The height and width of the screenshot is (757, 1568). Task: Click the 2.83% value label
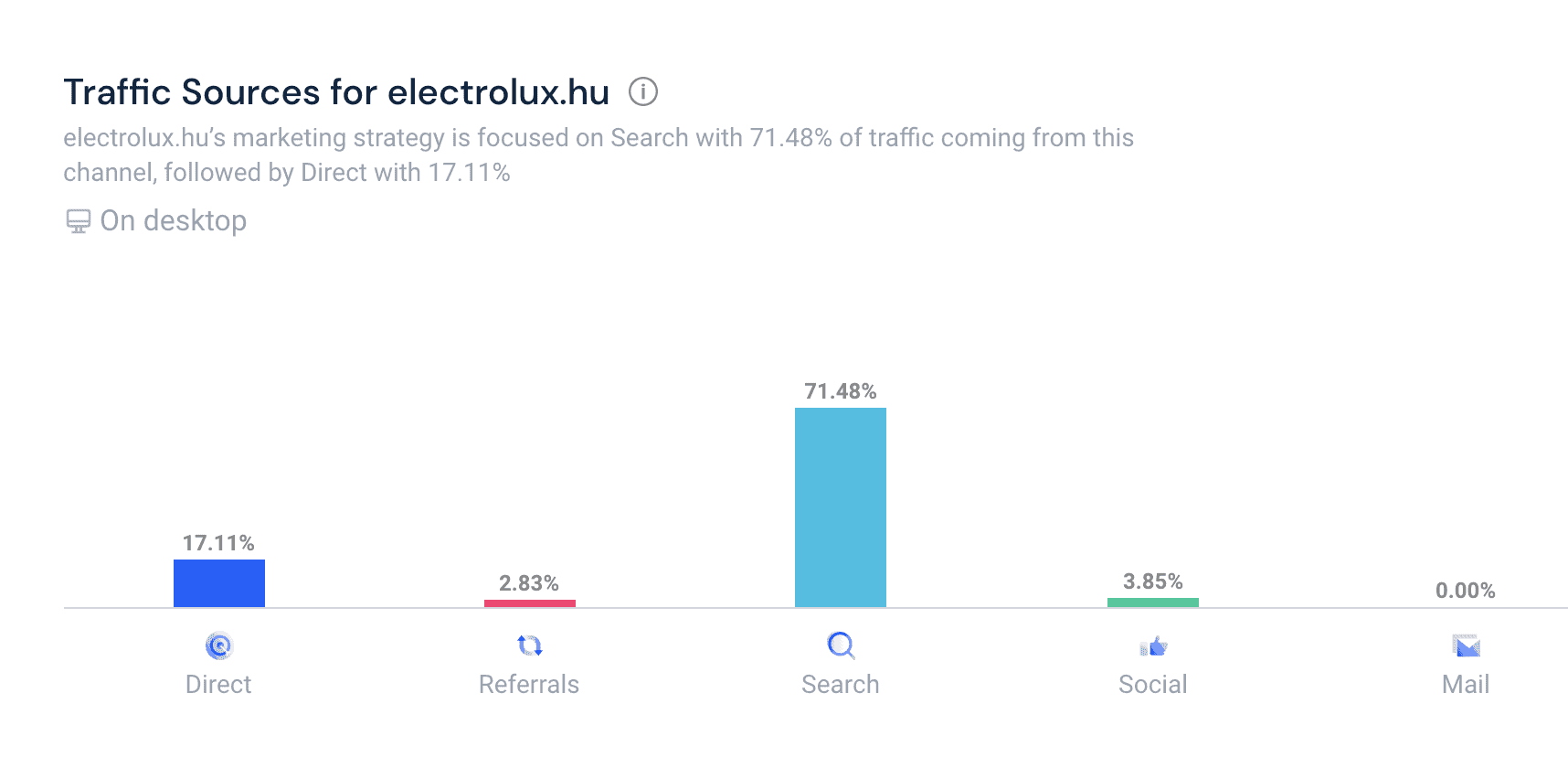529,583
